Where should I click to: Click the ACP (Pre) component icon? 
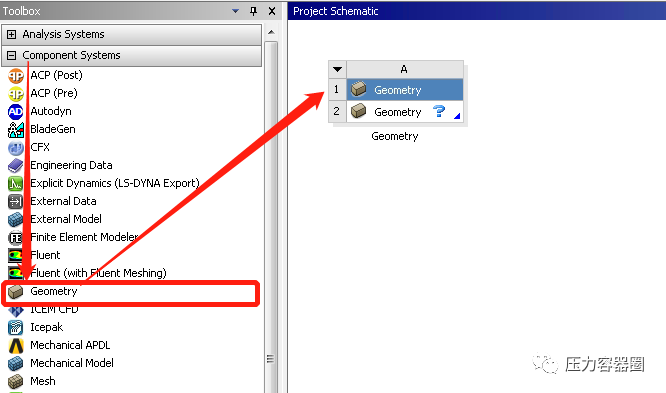pyautogui.click(x=16, y=93)
